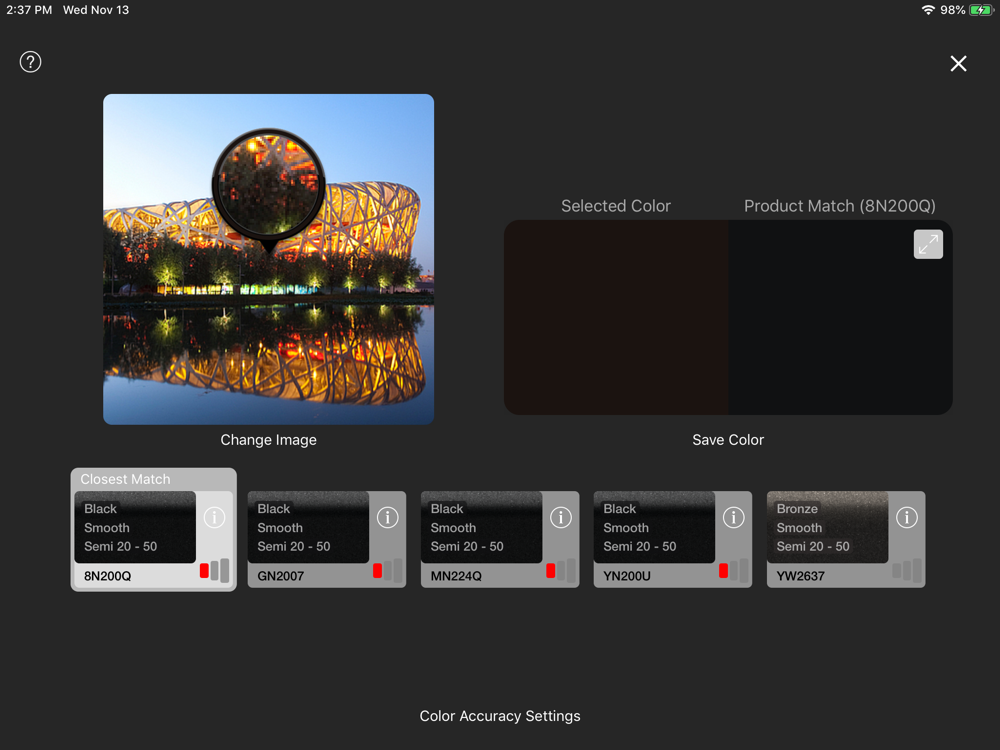Tap the Wi-Fi icon in status bar

pos(928,10)
